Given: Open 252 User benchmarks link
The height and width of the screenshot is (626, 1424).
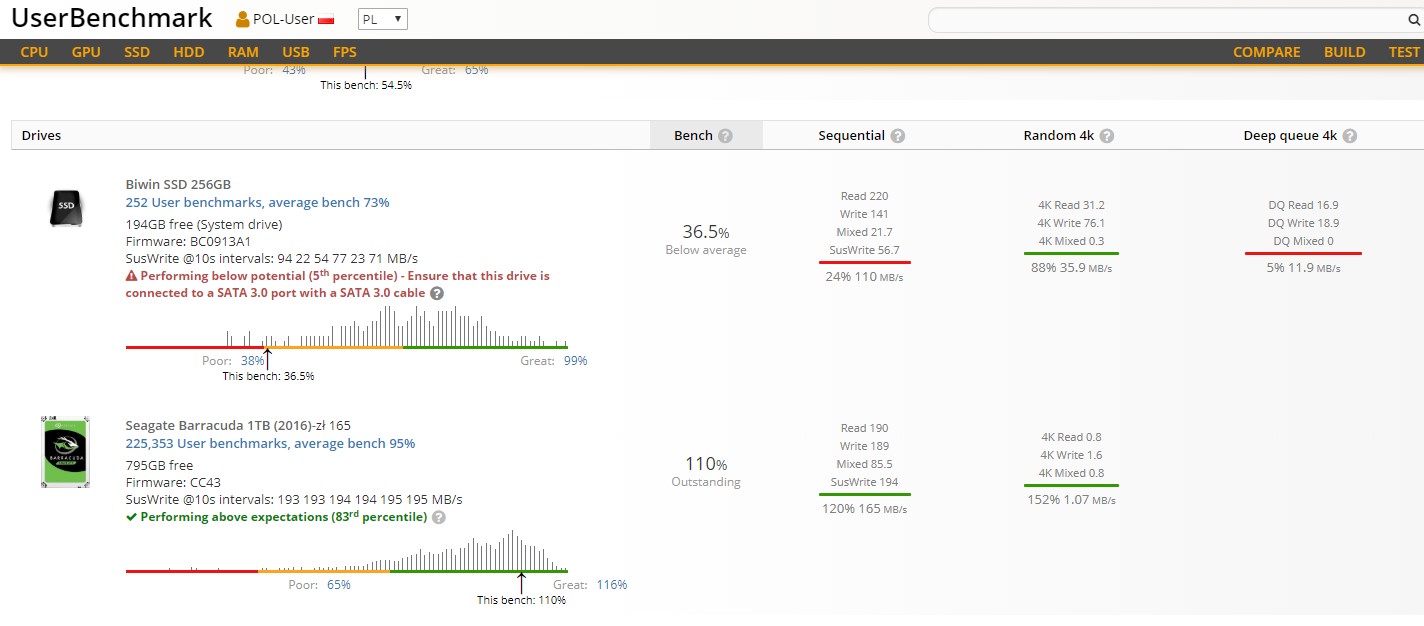Looking at the screenshot, I should pyautogui.click(x=258, y=202).
